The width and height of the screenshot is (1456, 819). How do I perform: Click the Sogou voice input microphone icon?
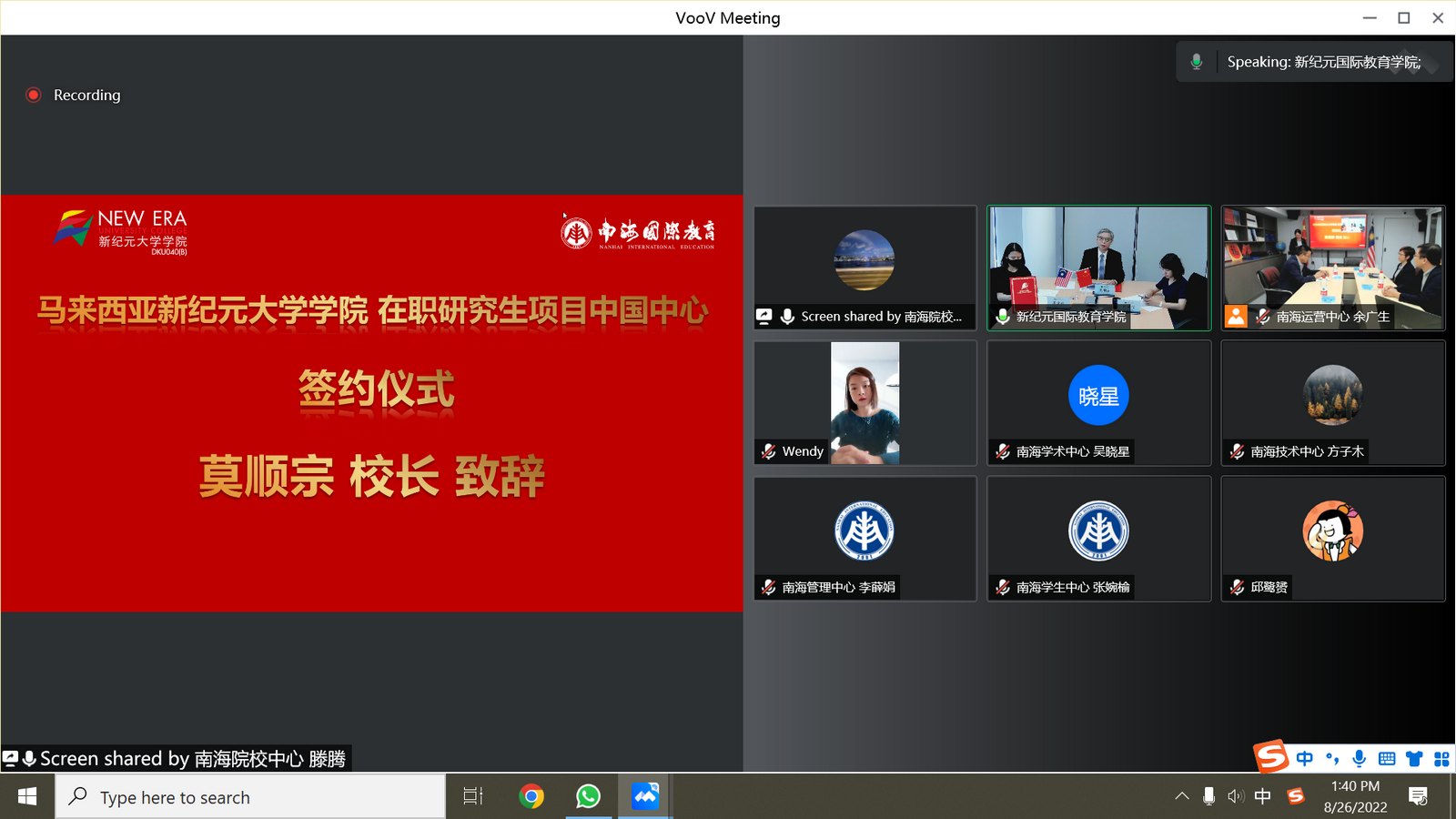click(1360, 759)
